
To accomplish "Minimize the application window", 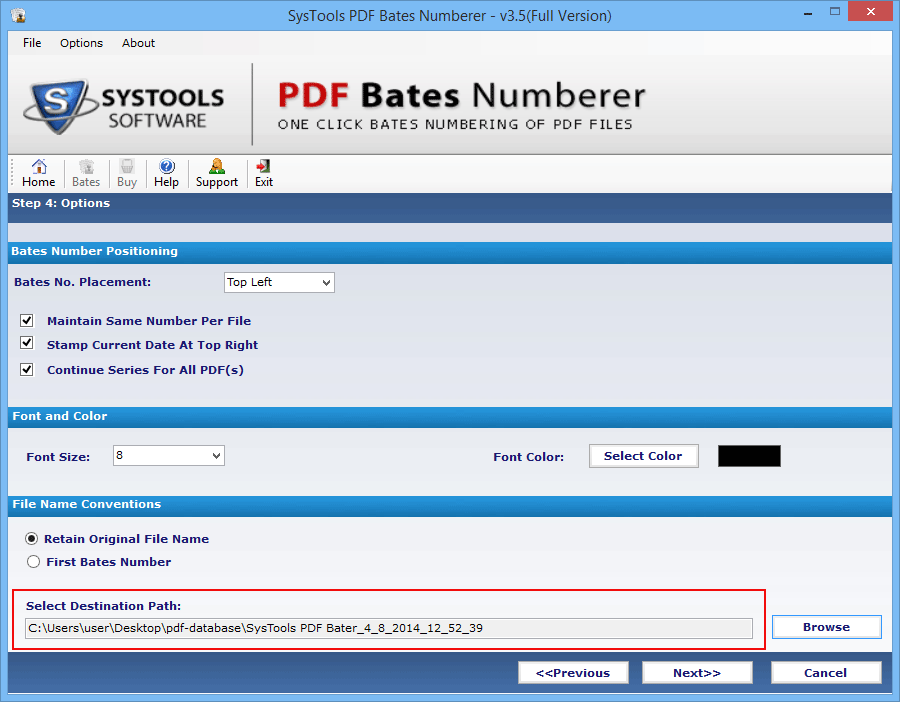I will 808,13.
